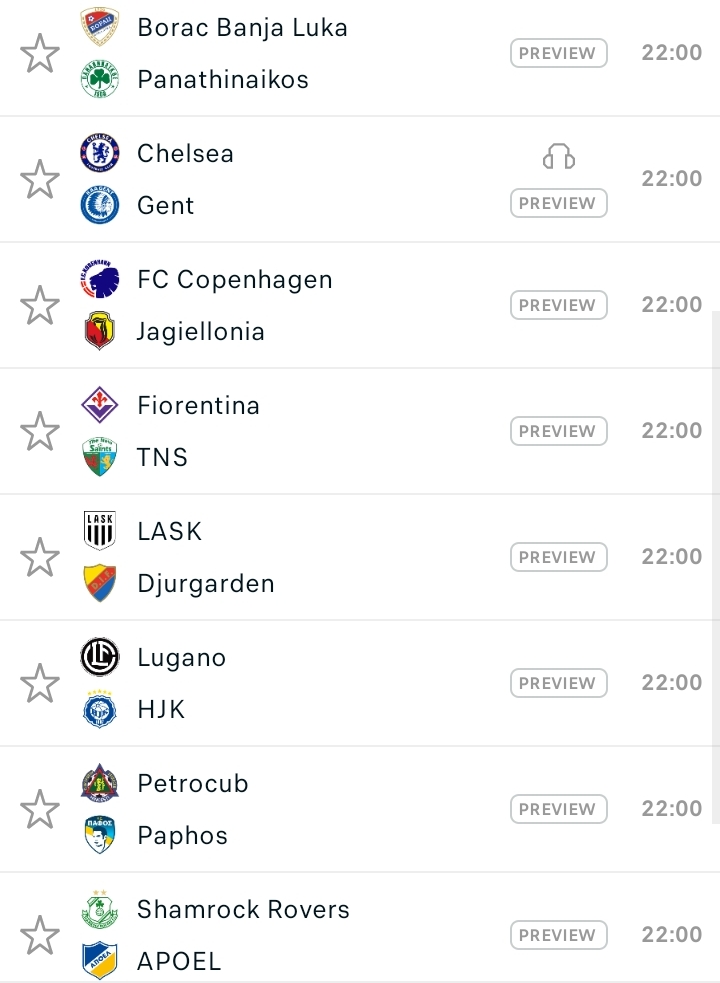Click the Chelsea club crest
The height and width of the screenshot is (983, 720).
[x=100, y=153]
